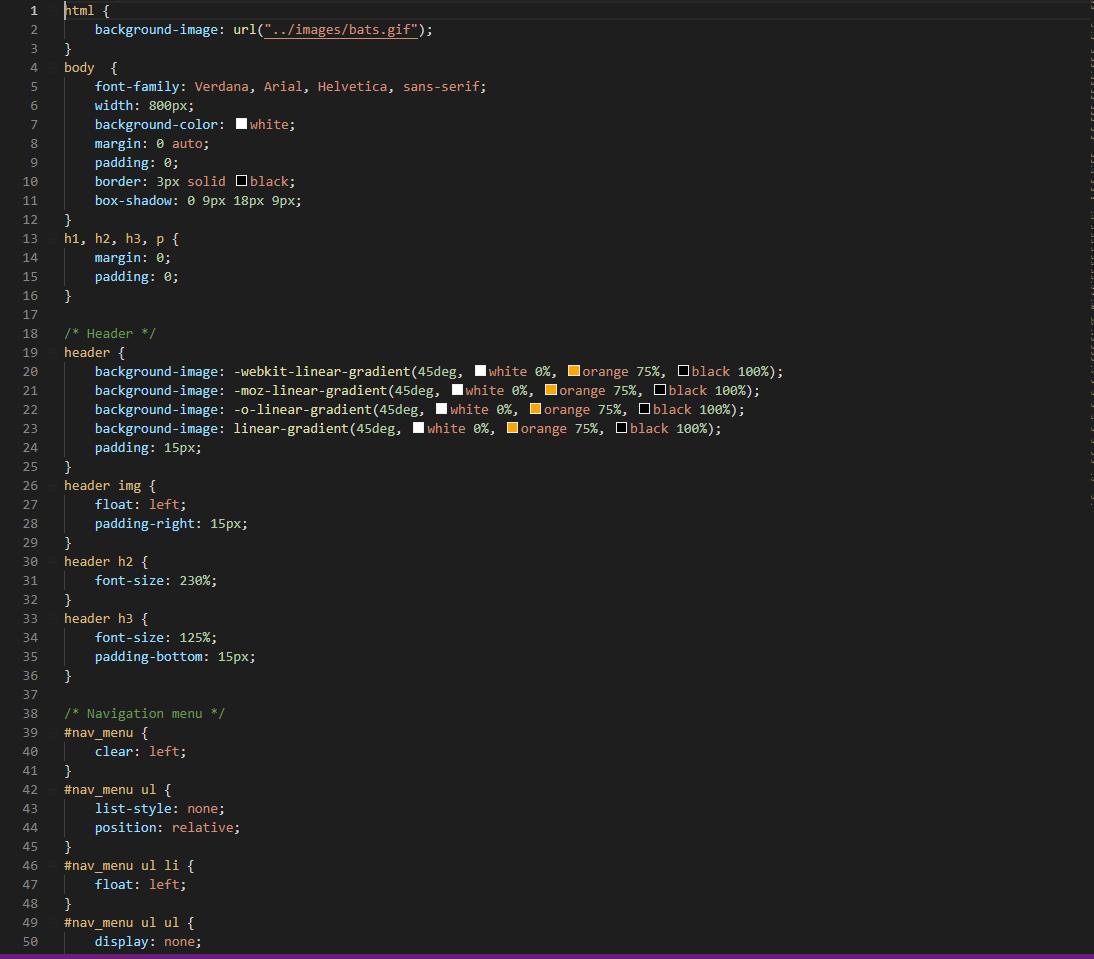Collapse the header rule fold at line 19
The height and width of the screenshot is (959, 1094).
[53, 352]
